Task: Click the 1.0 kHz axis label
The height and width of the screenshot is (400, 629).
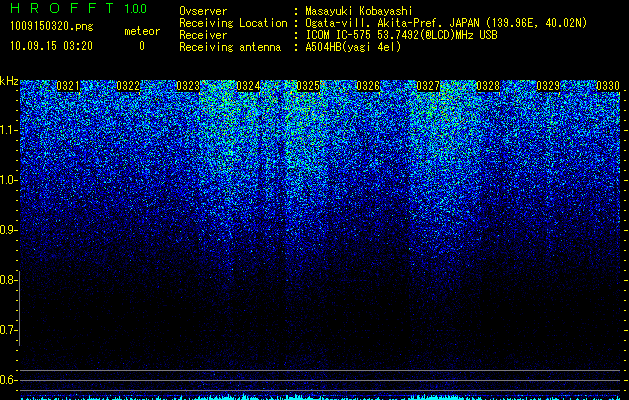Action: pyautogui.click(x=8, y=180)
